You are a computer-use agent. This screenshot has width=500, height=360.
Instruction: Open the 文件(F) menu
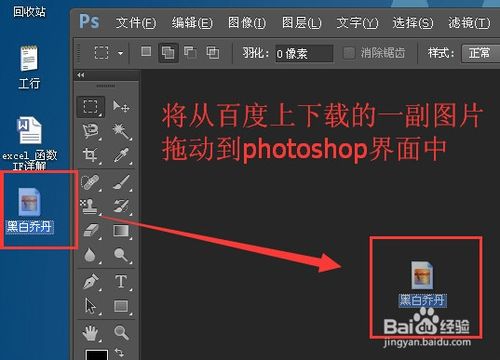click(136, 23)
